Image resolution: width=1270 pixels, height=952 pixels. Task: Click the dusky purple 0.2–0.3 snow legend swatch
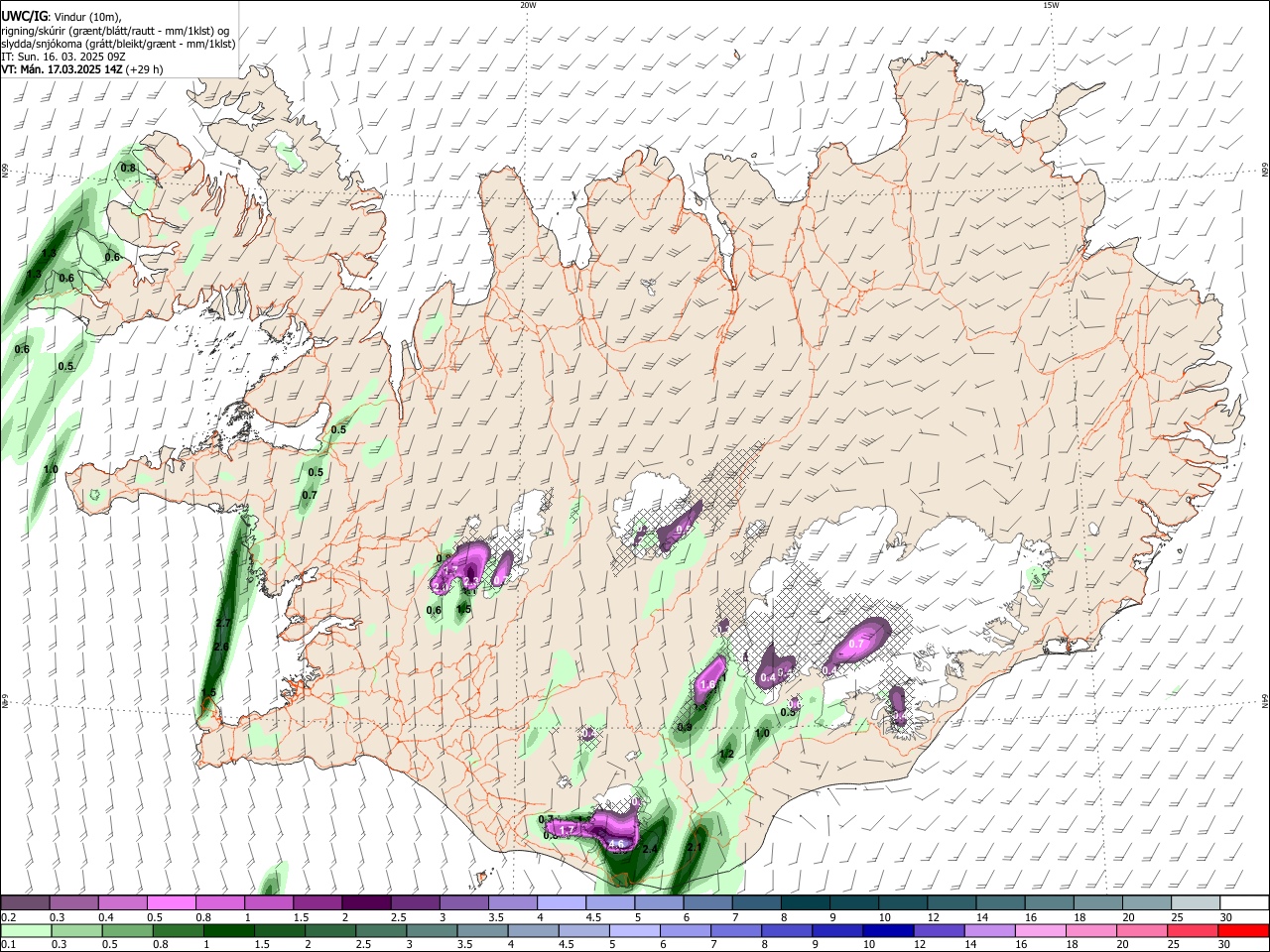coord(26,903)
